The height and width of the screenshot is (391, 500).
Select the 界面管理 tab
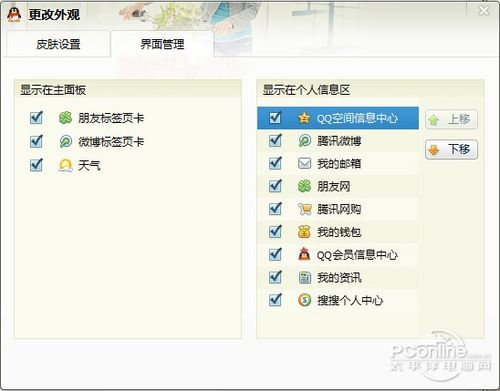tap(162, 44)
